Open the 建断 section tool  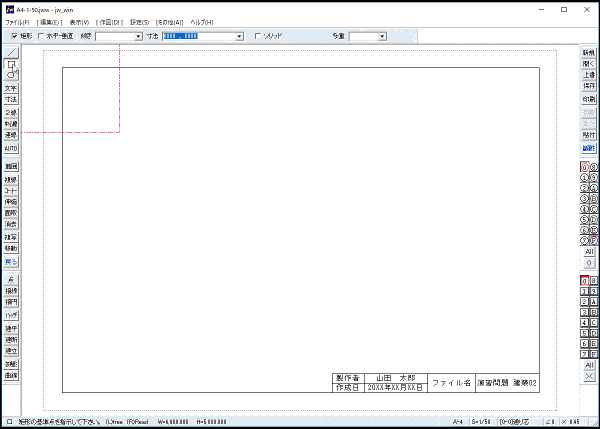pos(11,340)
